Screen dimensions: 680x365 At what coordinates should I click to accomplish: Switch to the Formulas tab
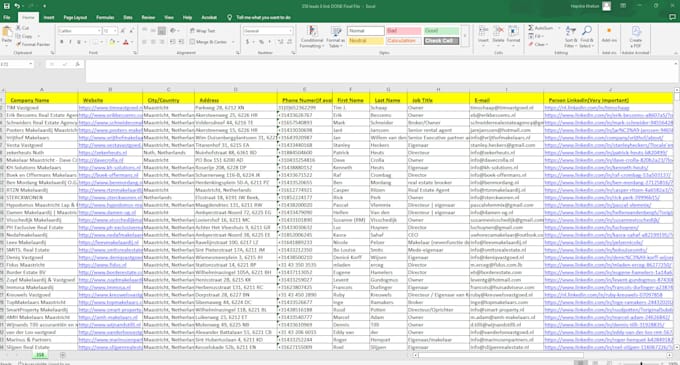105,17
